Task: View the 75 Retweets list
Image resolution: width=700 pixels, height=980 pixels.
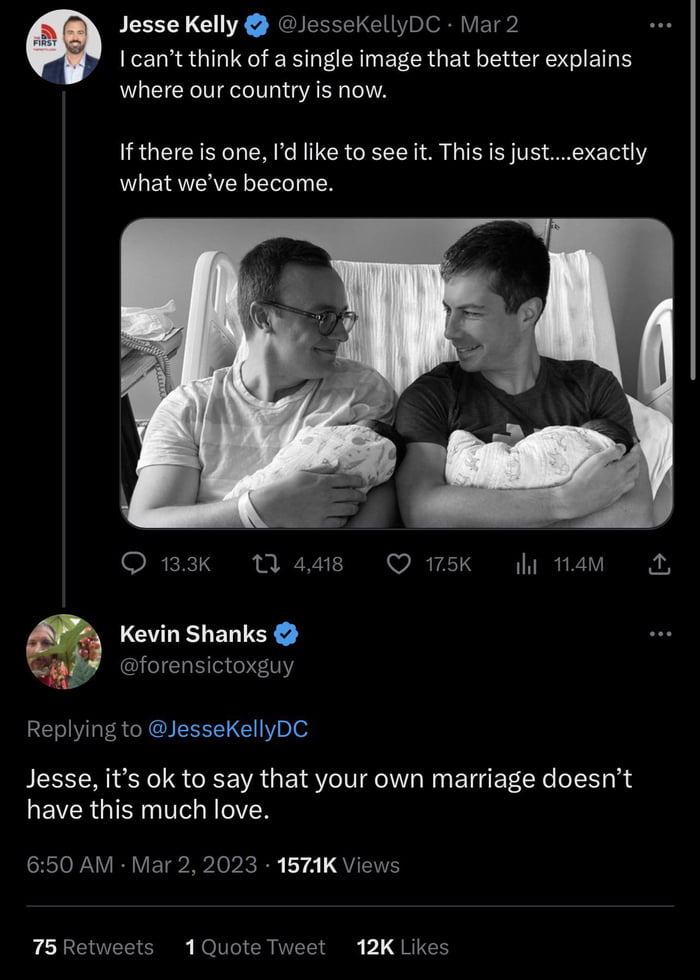Action: pos(96,947)
